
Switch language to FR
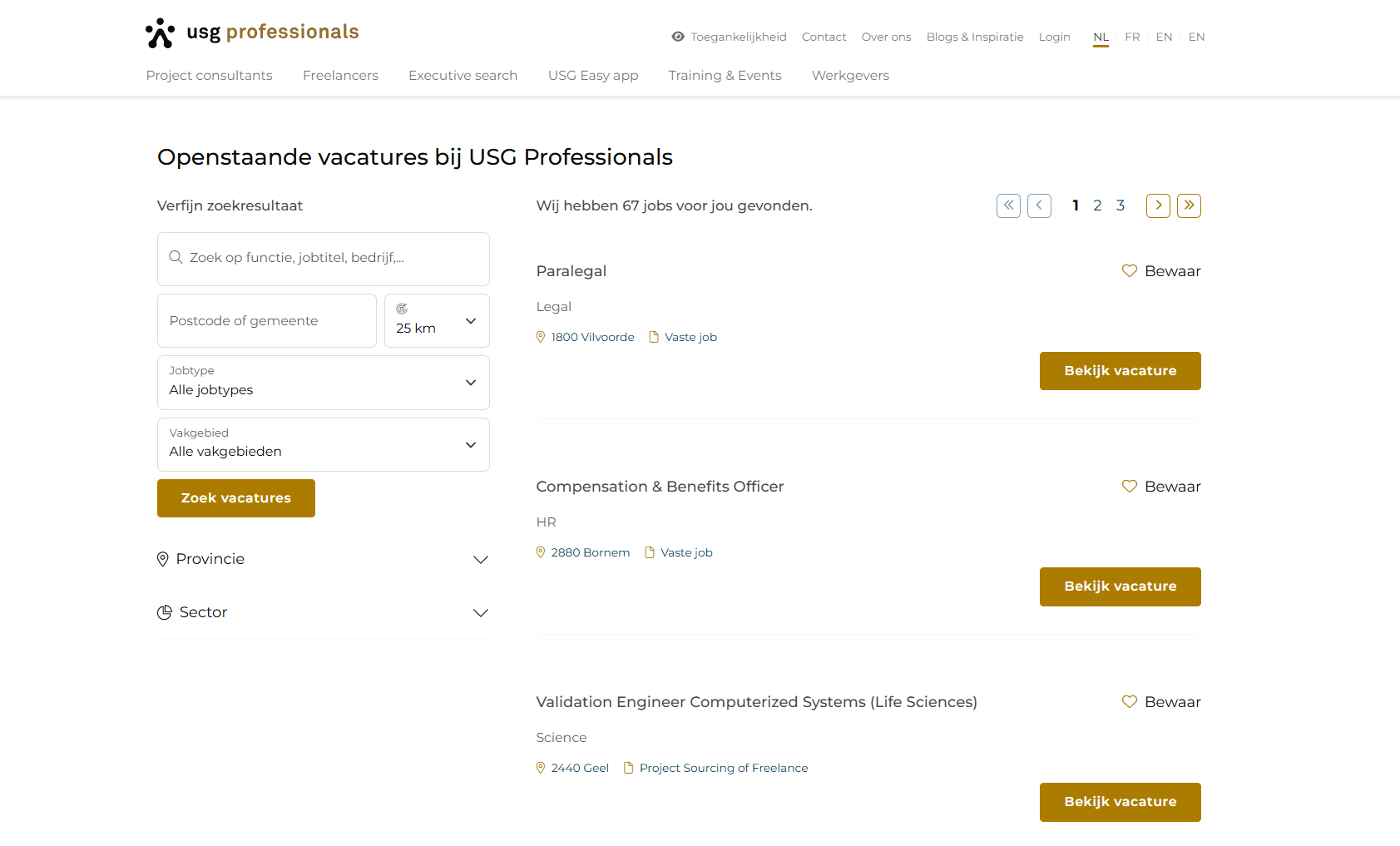pos(1132,37)
